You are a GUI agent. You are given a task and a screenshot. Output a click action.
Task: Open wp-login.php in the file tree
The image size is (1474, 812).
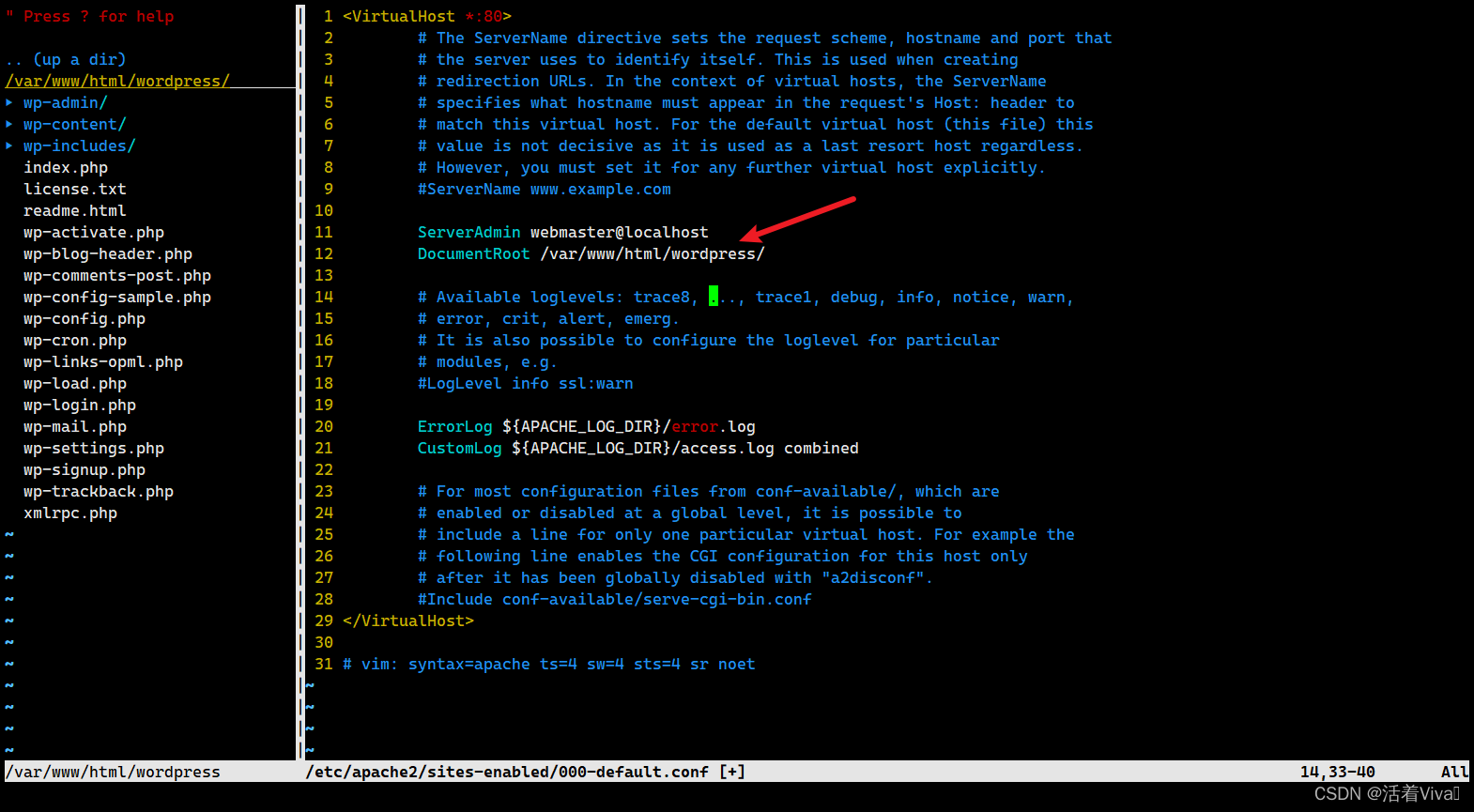point(80,405)
